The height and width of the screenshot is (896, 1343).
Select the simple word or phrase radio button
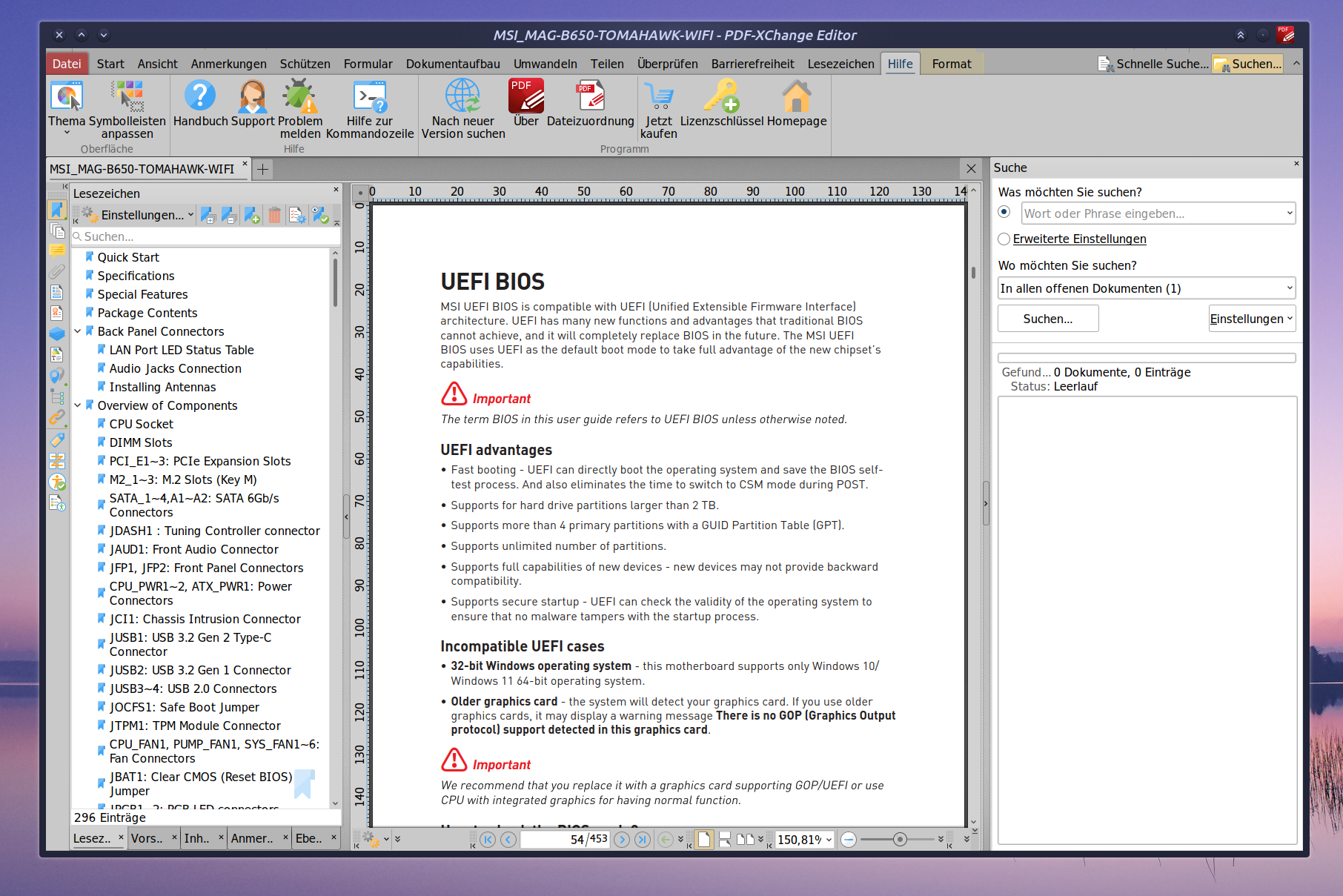coord(1004,212)
